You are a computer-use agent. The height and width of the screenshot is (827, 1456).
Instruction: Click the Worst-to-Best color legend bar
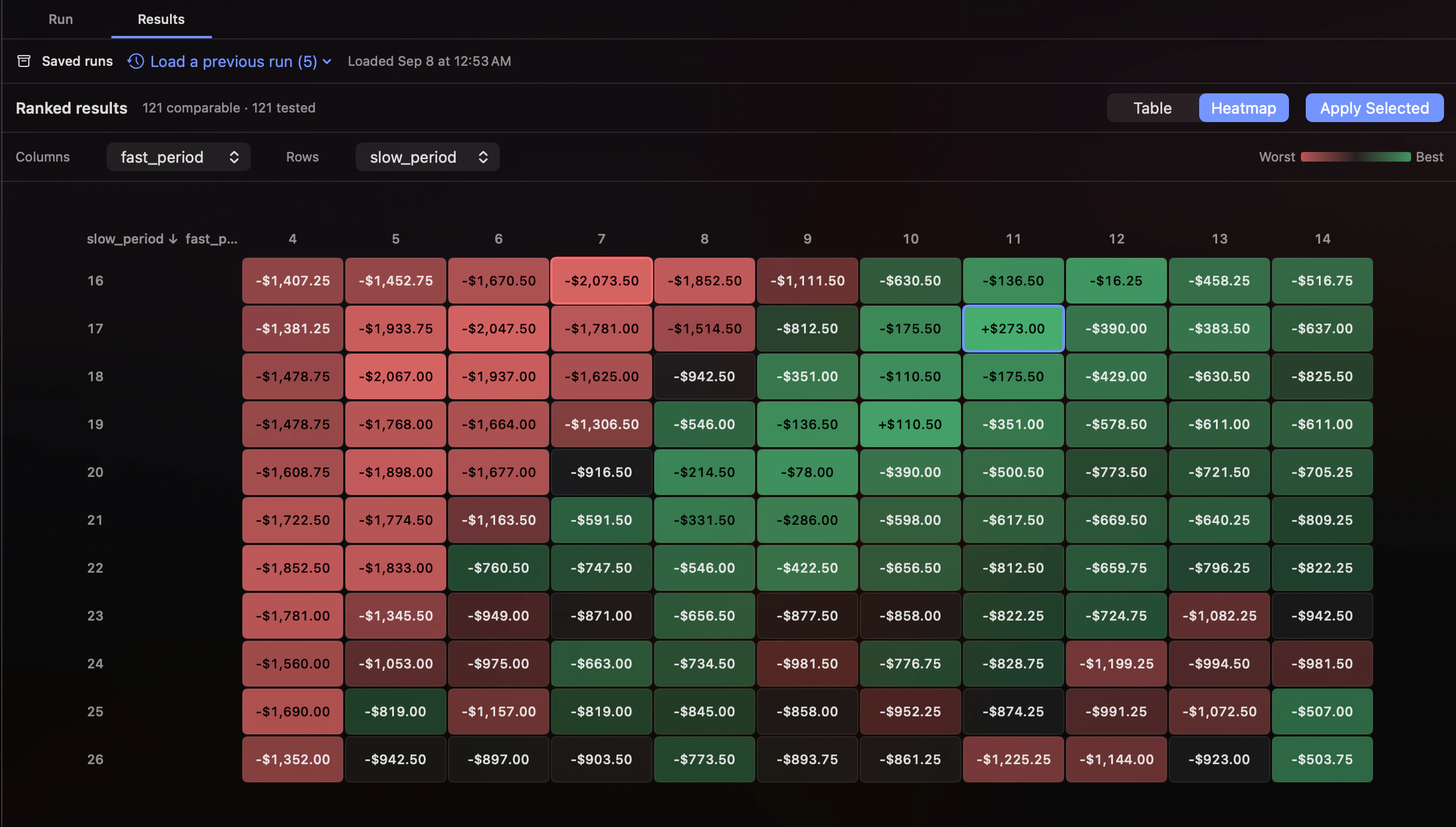[x=1355, y=157]
